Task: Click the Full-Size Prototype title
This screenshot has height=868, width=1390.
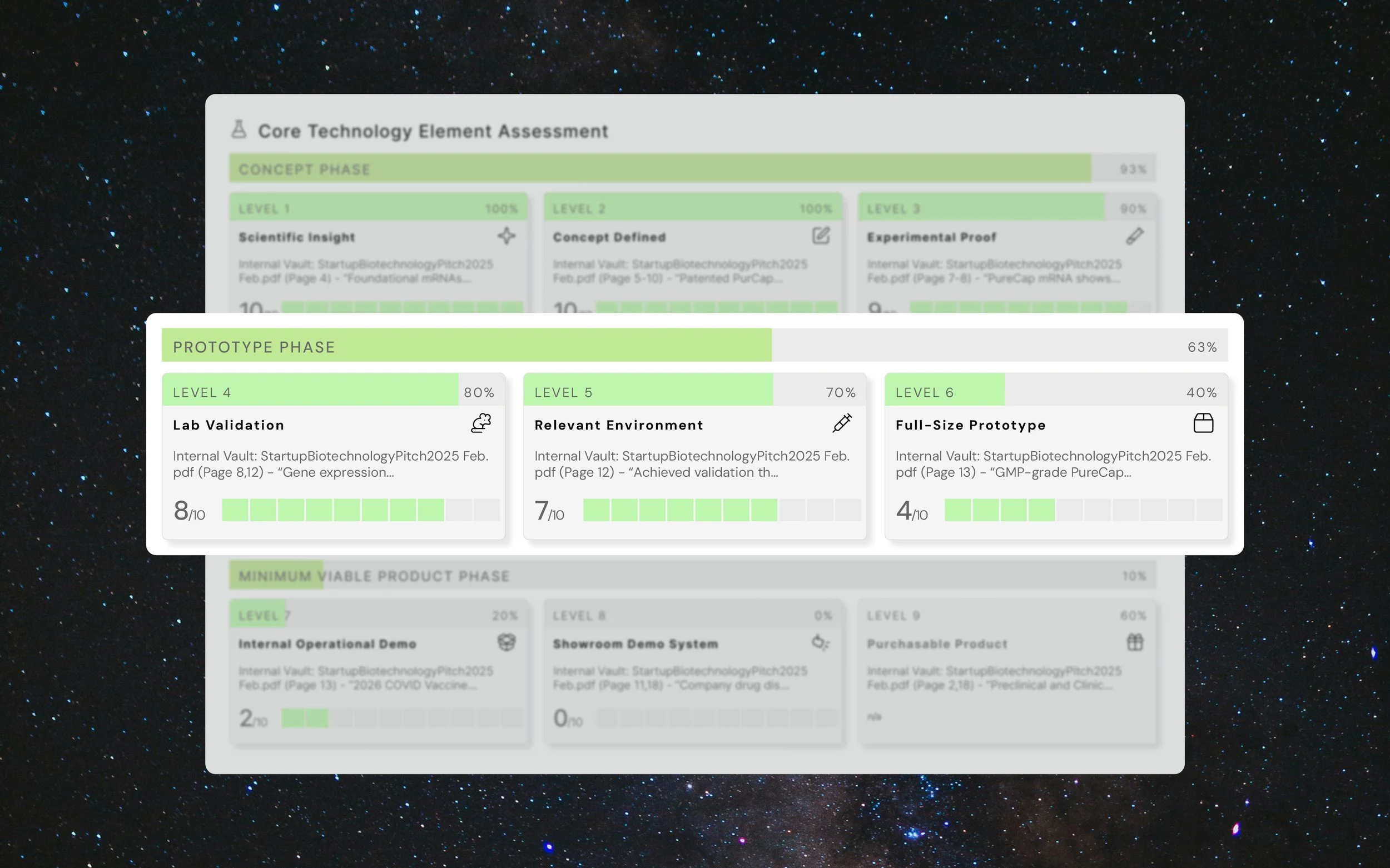Action: click(971, 425)
